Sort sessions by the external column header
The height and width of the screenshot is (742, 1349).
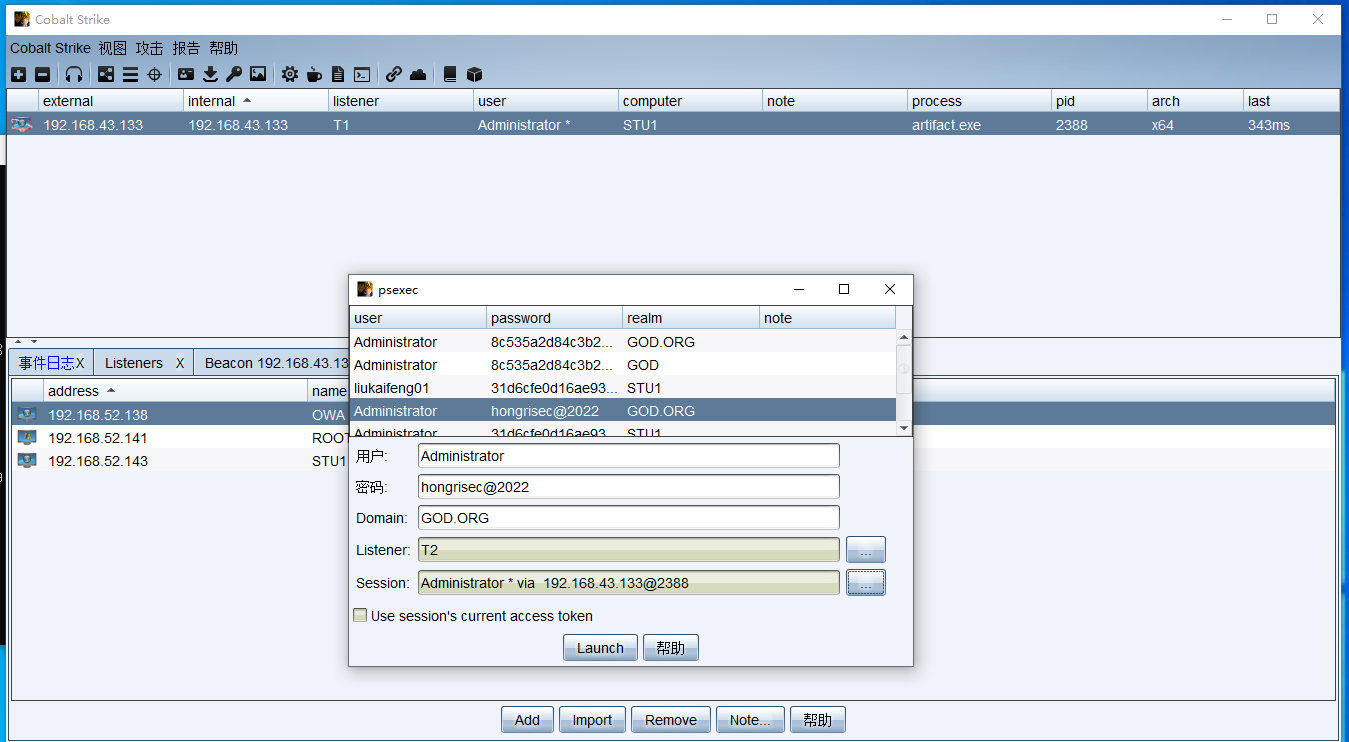point(111,101)
